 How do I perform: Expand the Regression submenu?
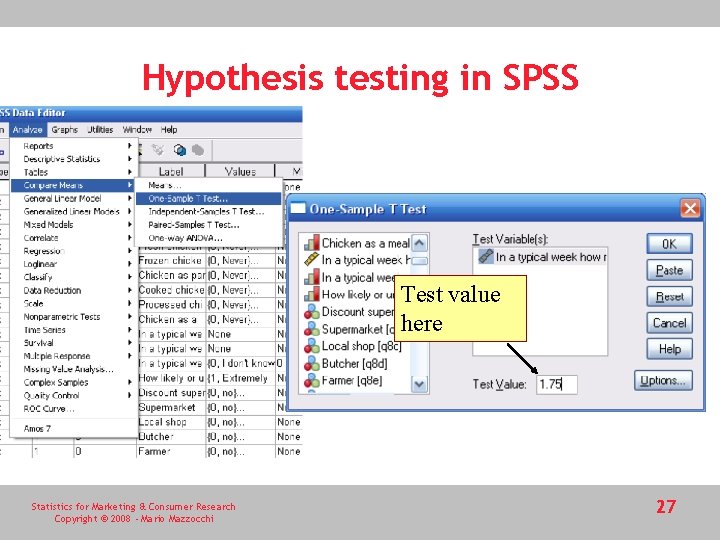pyautogui.click(x=73, y=251)
